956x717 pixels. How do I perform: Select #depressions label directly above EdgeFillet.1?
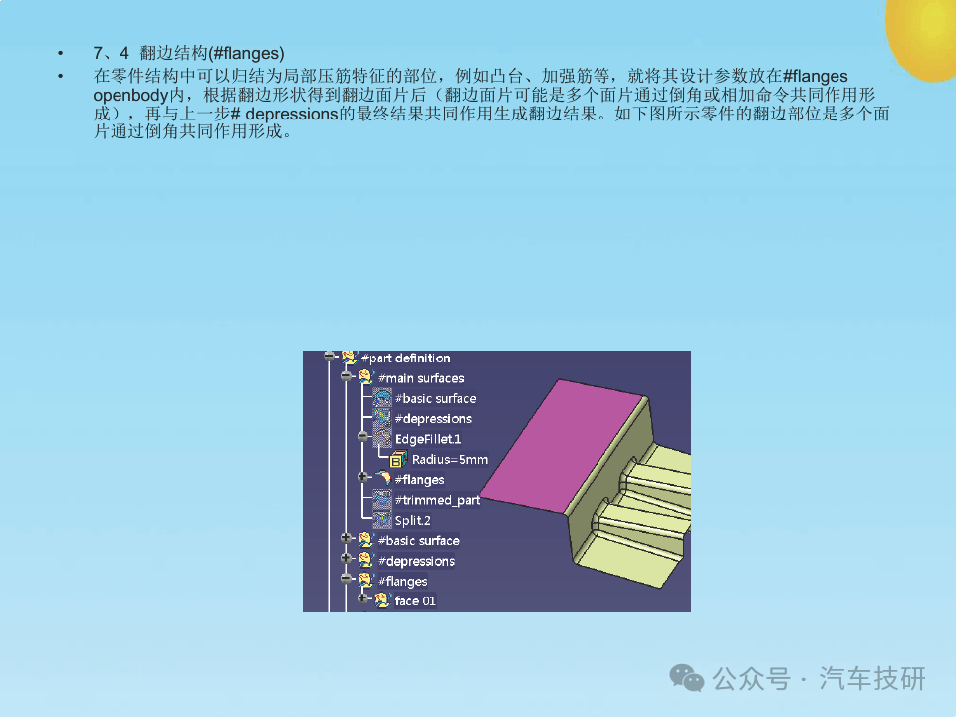tap(433, 419)
